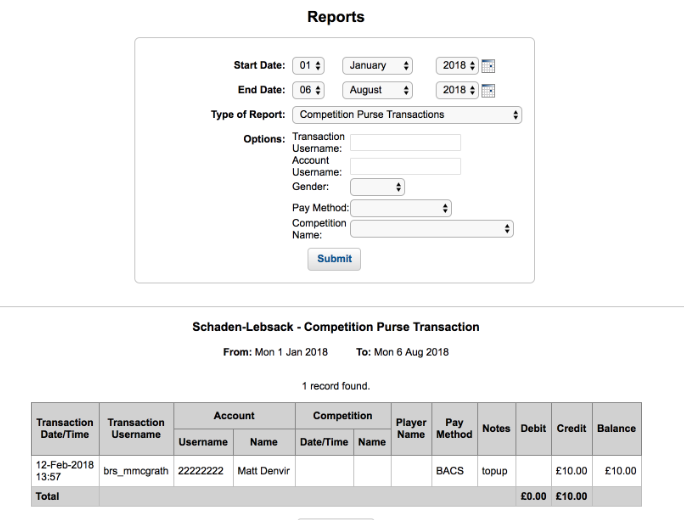Open the Competition Name dropdown
Viewport: 684px width, 520px height.
432,229
